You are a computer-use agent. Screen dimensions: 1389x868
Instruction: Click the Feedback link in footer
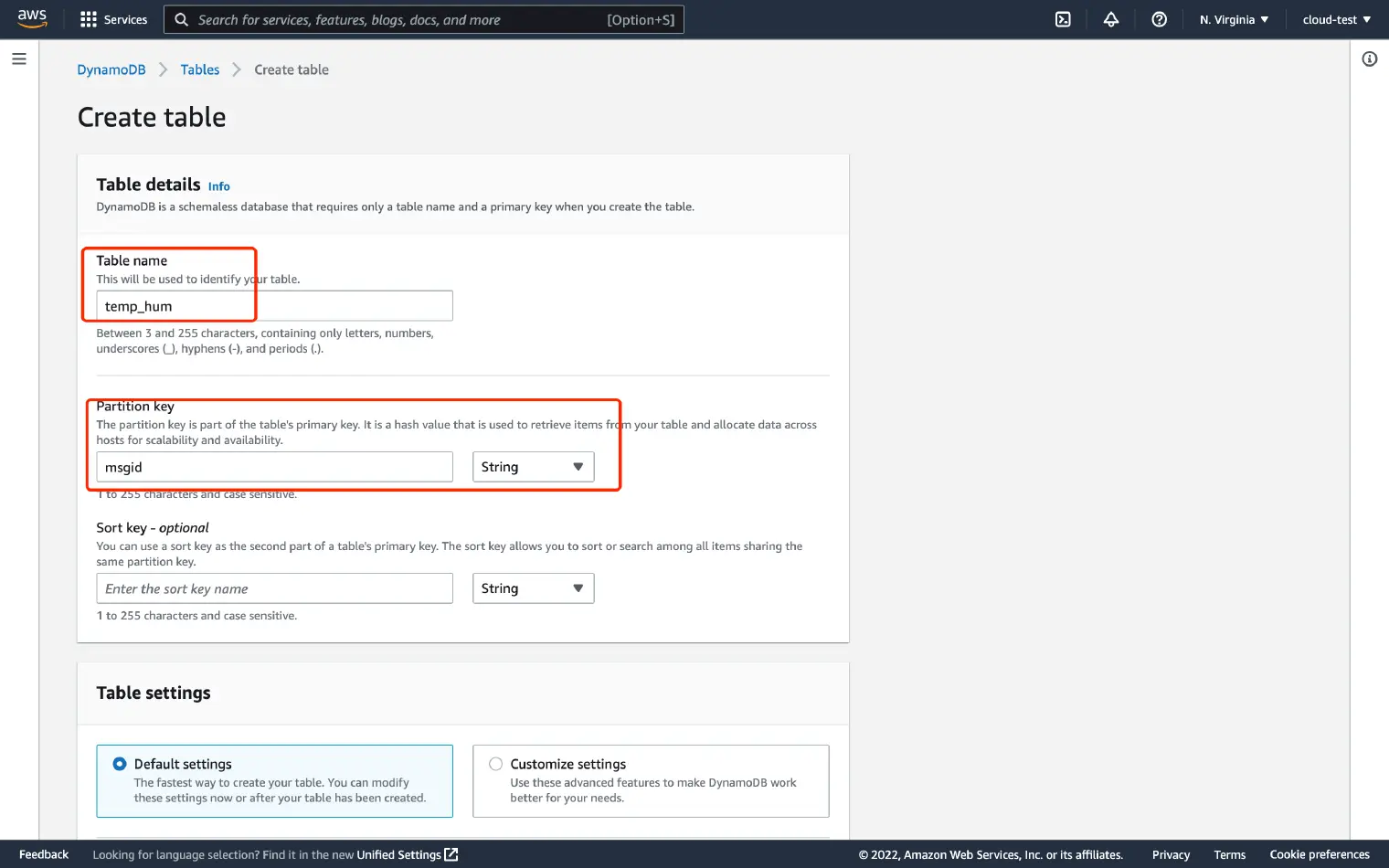click(44, 854)
